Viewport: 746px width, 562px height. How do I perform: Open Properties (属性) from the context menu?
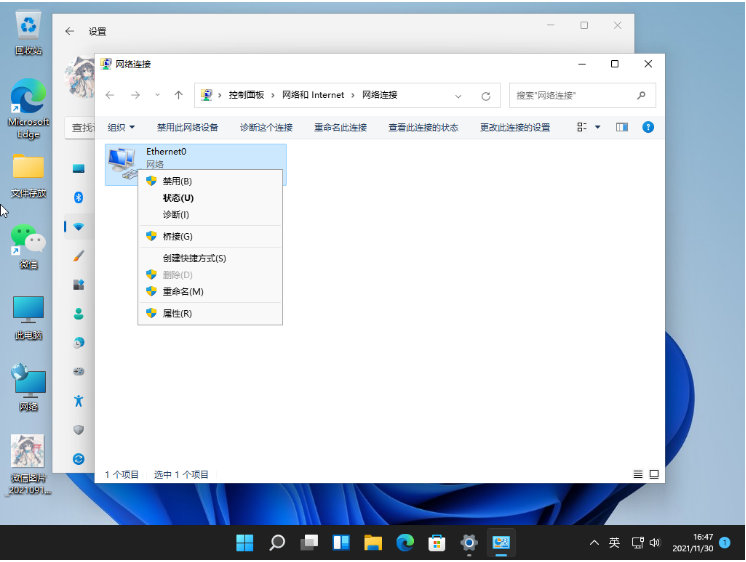(210, 313)
